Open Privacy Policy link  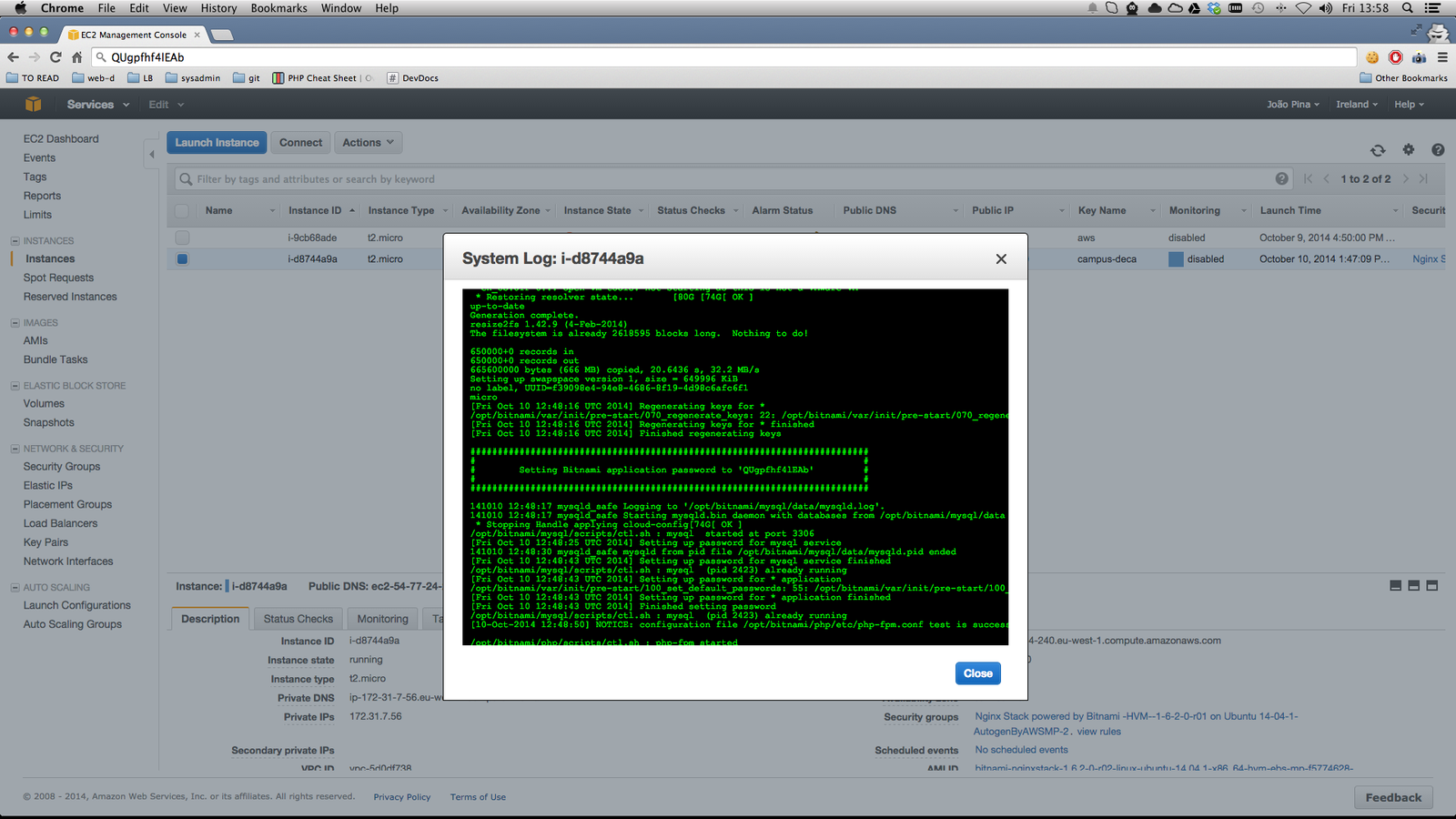coord(402,797)
